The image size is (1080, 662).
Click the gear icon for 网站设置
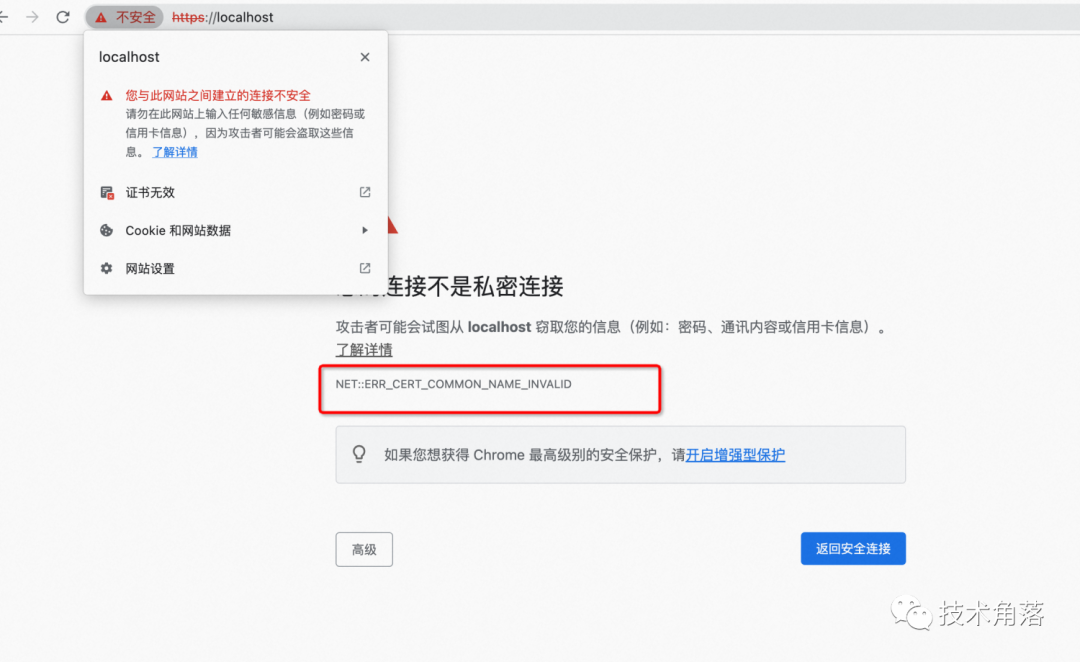click(x=106, y=268)
